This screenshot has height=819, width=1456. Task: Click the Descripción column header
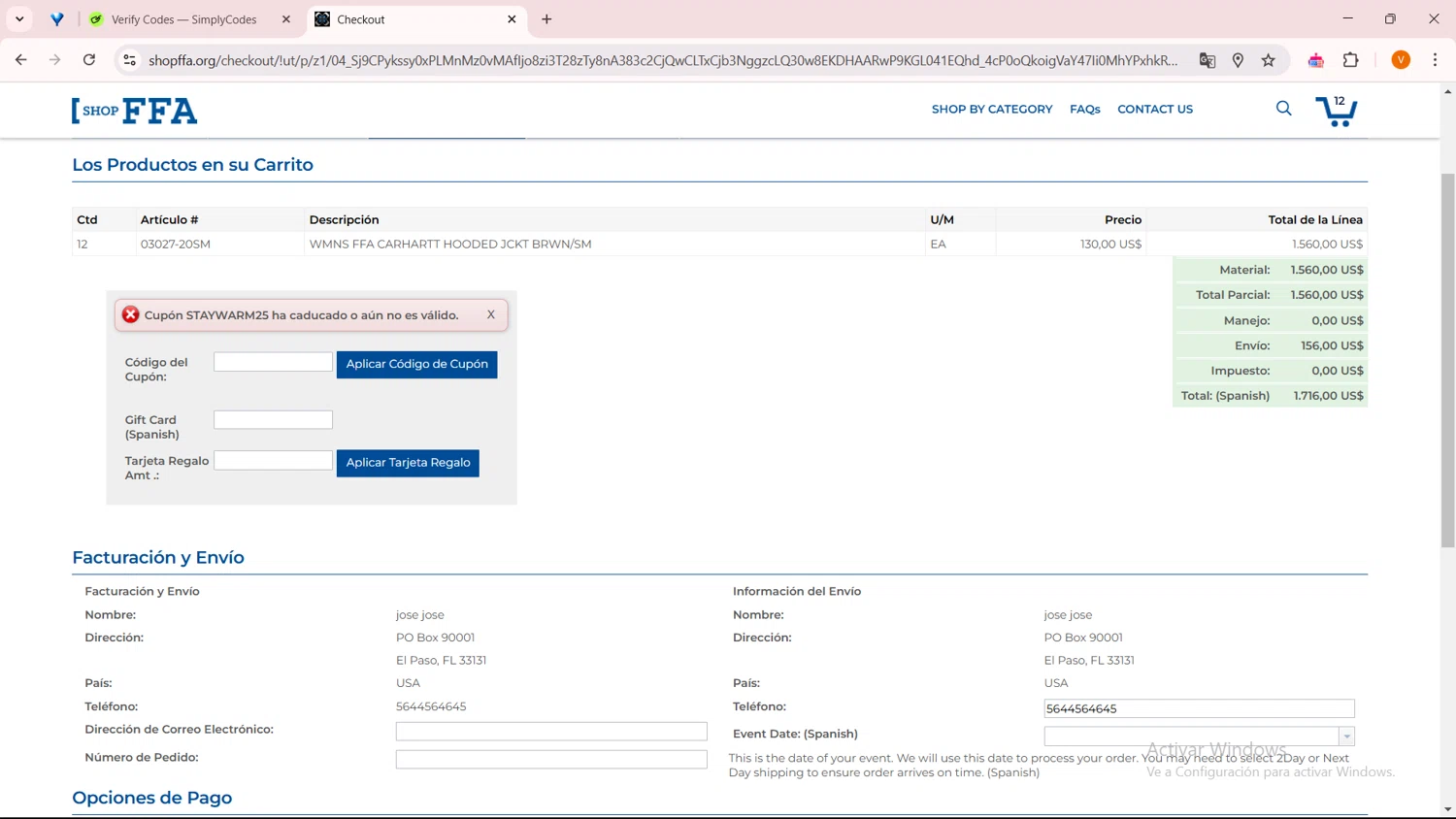point(344,219)
